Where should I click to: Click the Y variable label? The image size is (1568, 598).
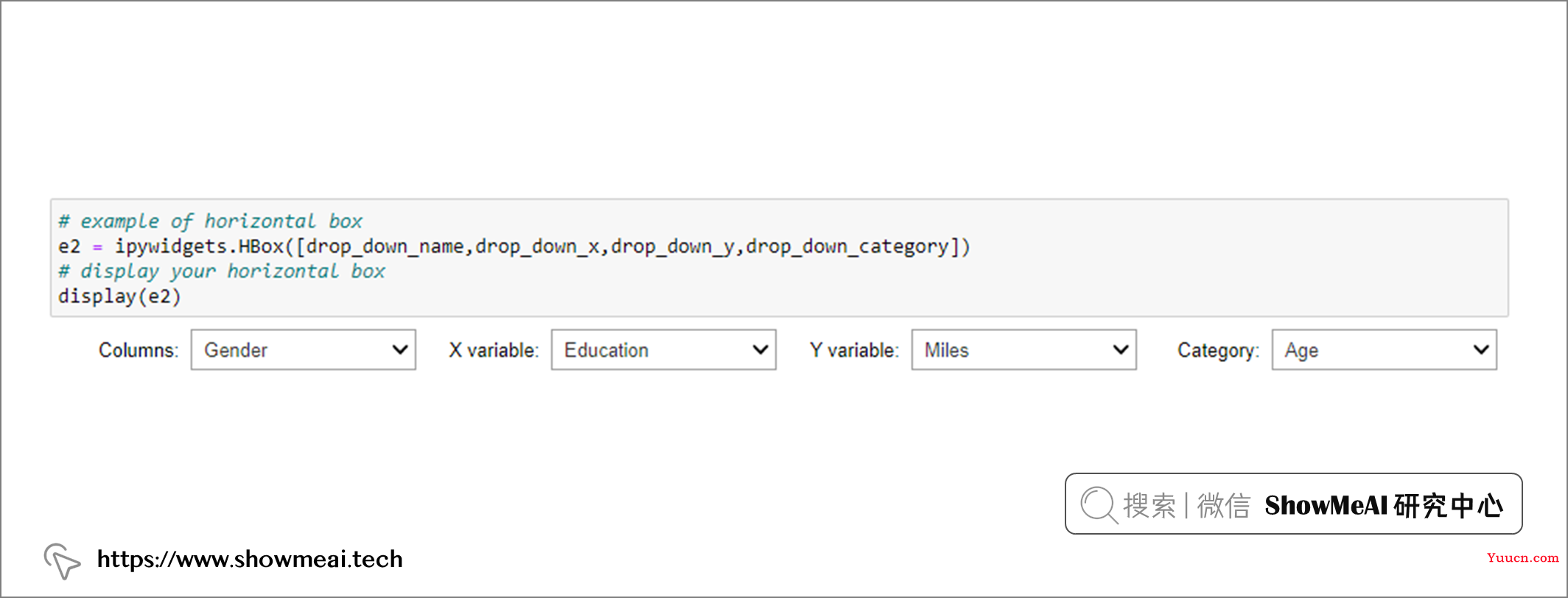(x=854, y=350)
